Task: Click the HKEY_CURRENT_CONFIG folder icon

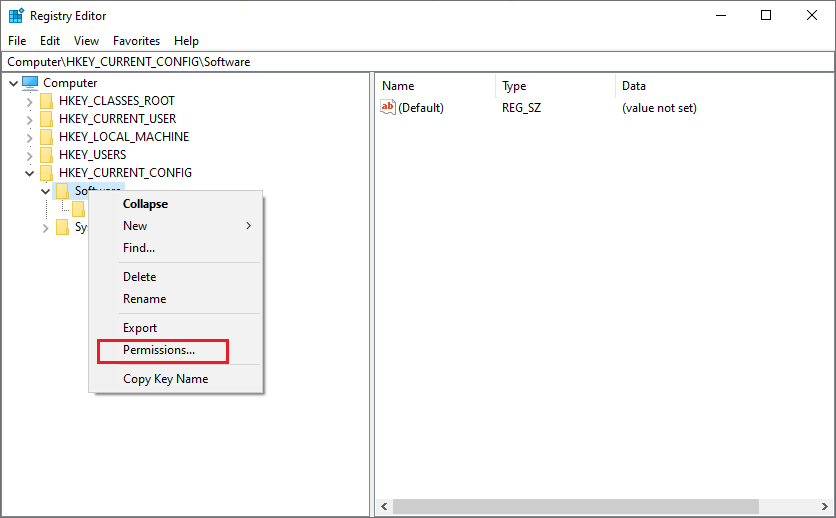Action: (46, 173)
